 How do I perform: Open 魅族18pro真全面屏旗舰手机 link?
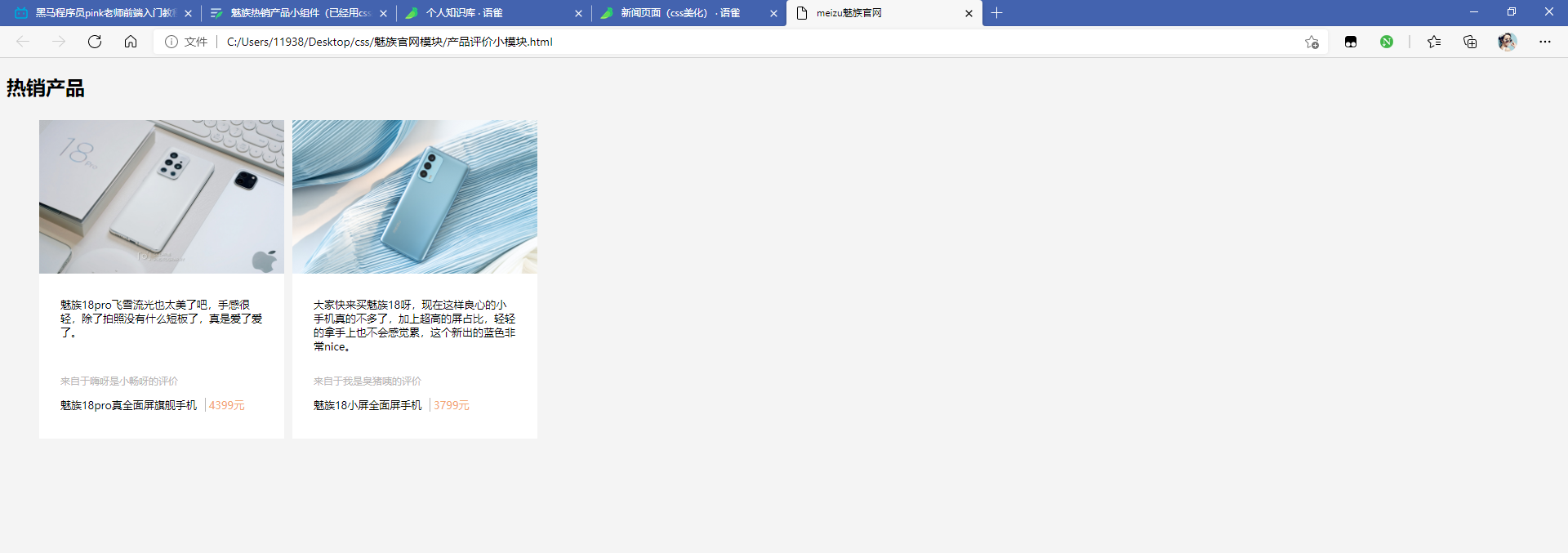point(129,405)
